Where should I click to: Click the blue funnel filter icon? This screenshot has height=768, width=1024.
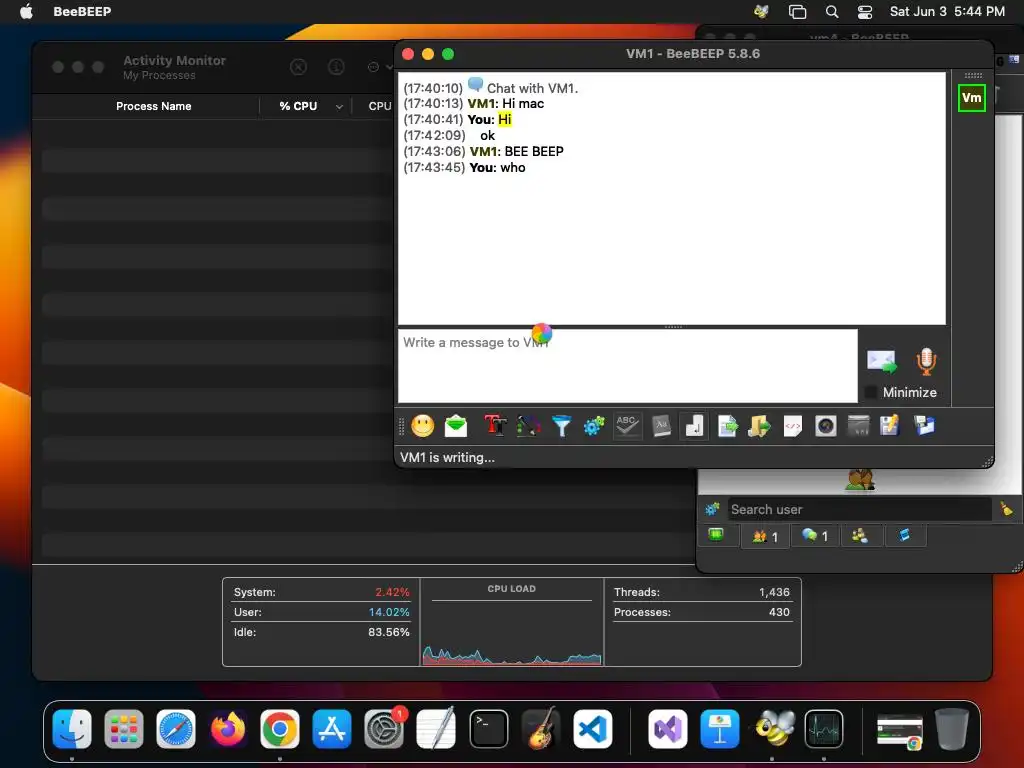click(x=561, y=426)
